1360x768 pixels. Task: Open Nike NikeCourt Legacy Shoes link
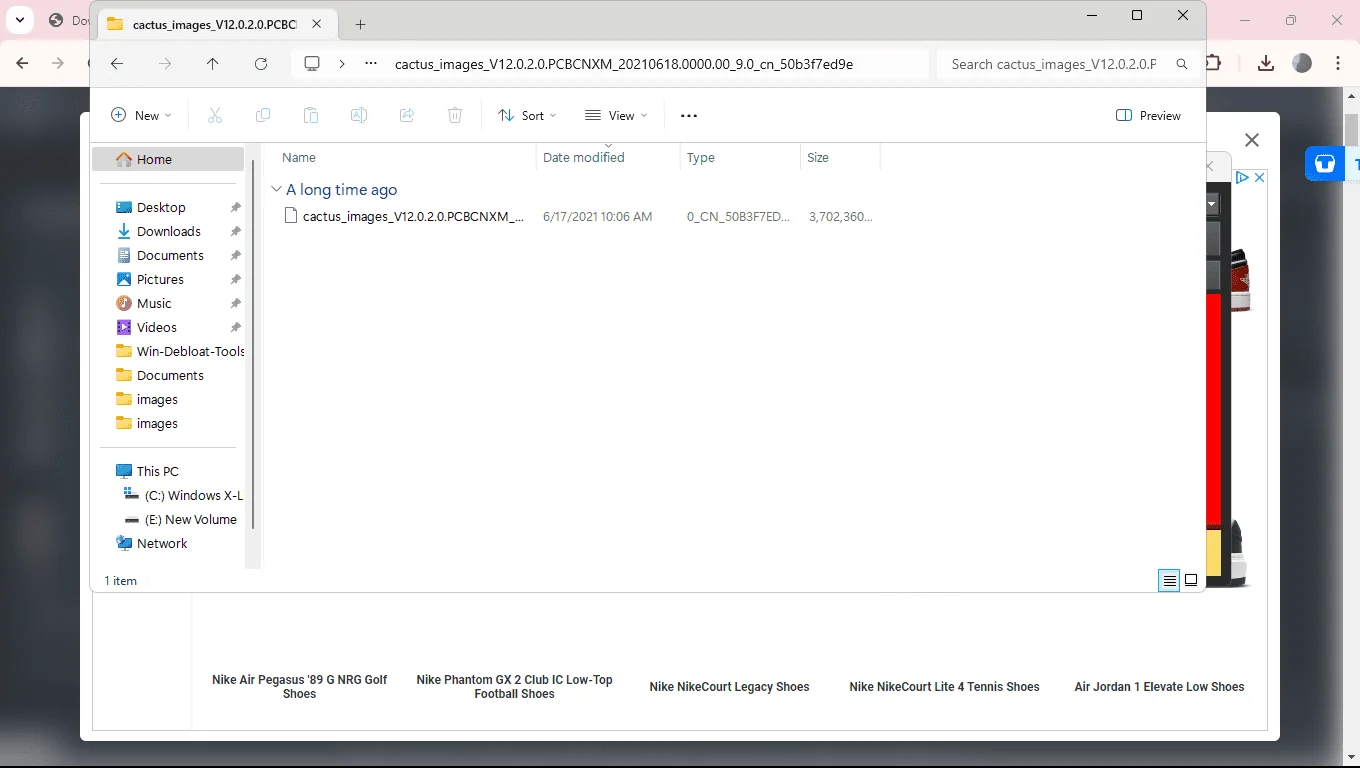click(x=729, y=687)
